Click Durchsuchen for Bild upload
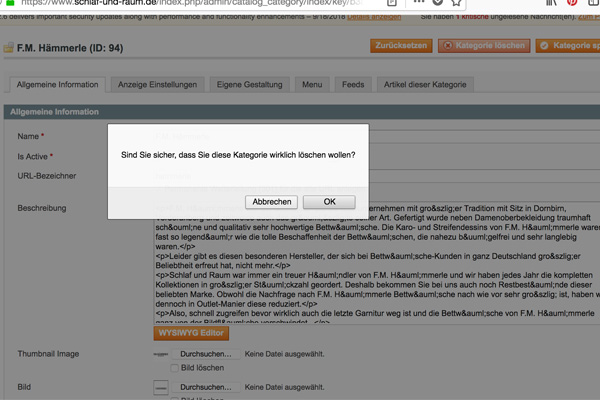Image resolution: width=600 pixels, height=400 pixels. tap(205, 386)
